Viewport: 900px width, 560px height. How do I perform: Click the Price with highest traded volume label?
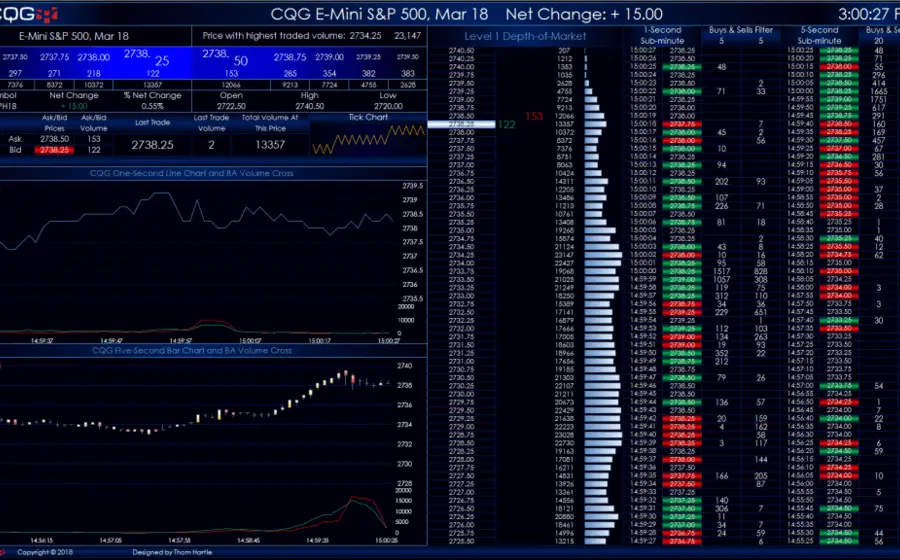274,36
